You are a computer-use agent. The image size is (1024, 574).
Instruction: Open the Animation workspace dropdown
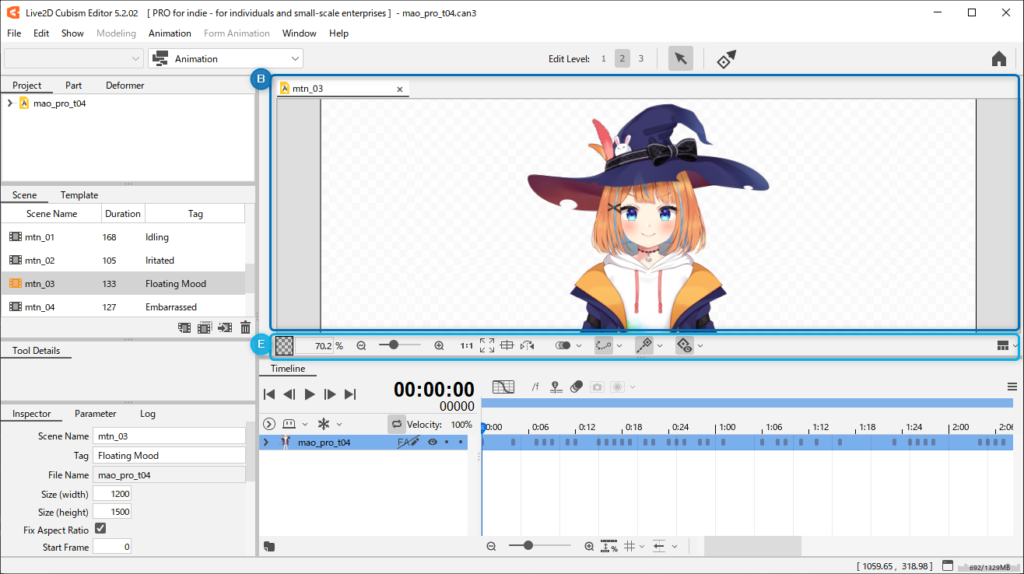[225, 59]
